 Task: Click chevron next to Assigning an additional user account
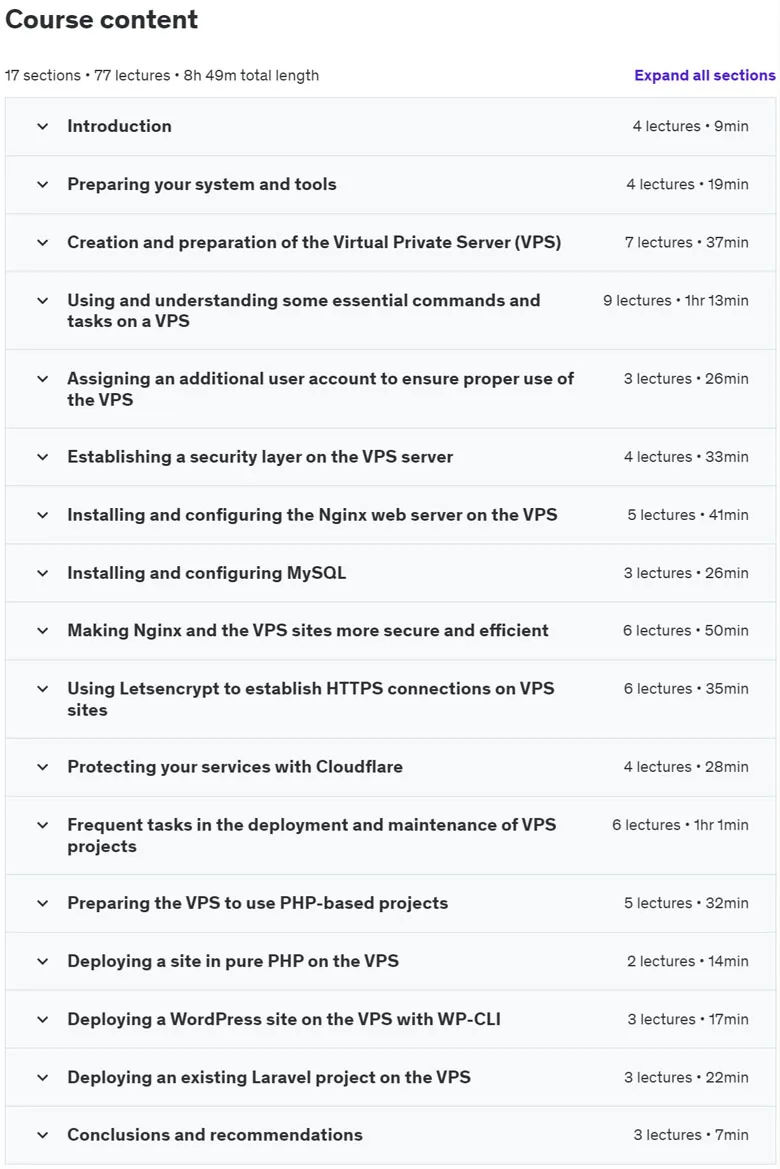[43, 379]
